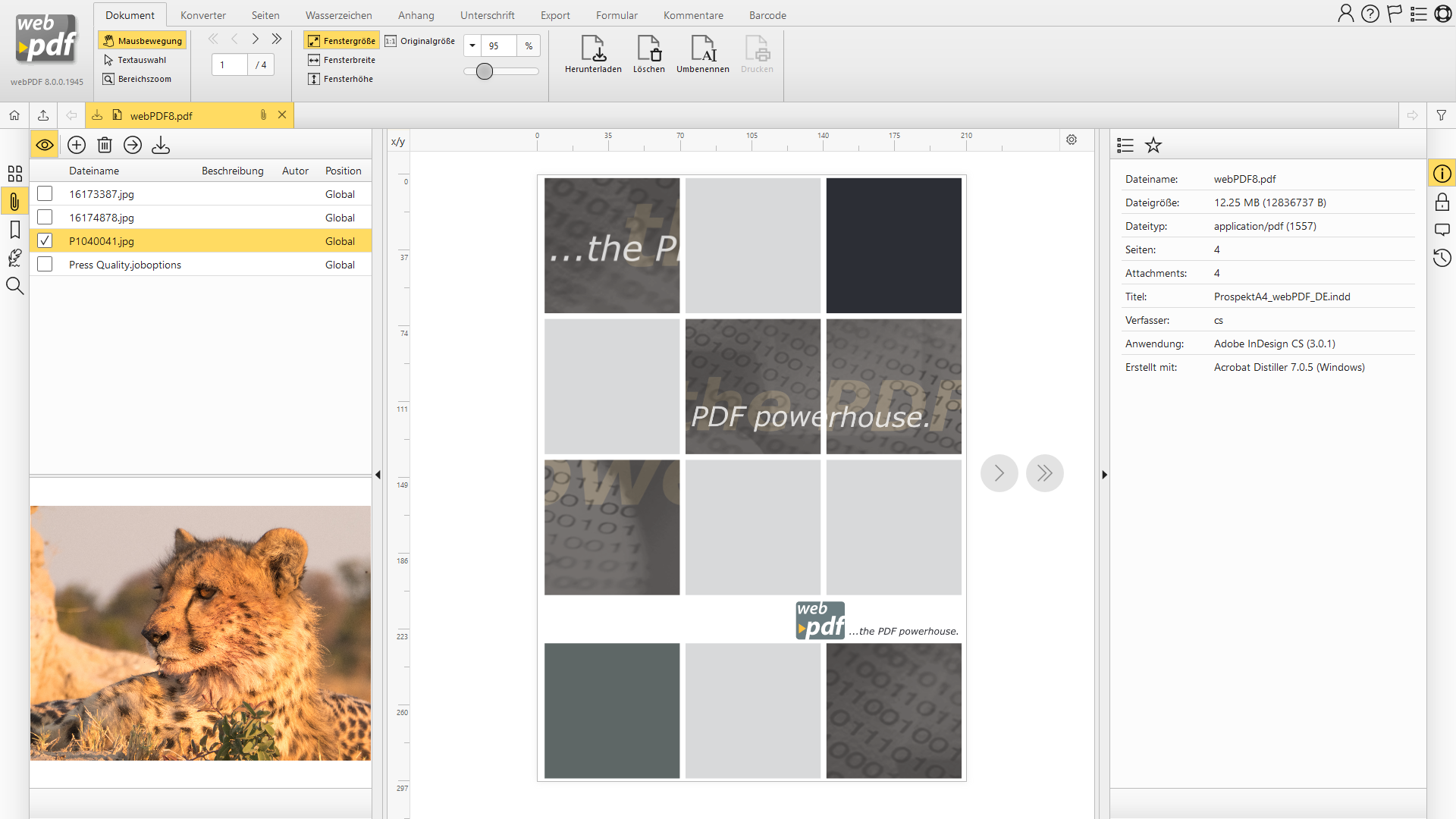This screenshot has height=819, width=1456.
Task: Add a new attachment with plus icon
Action: [77, 145]
